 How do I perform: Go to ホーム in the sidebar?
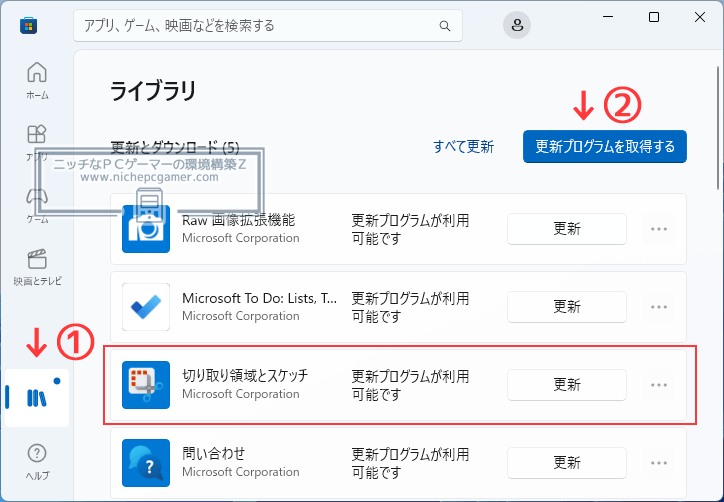coord(37,81)
